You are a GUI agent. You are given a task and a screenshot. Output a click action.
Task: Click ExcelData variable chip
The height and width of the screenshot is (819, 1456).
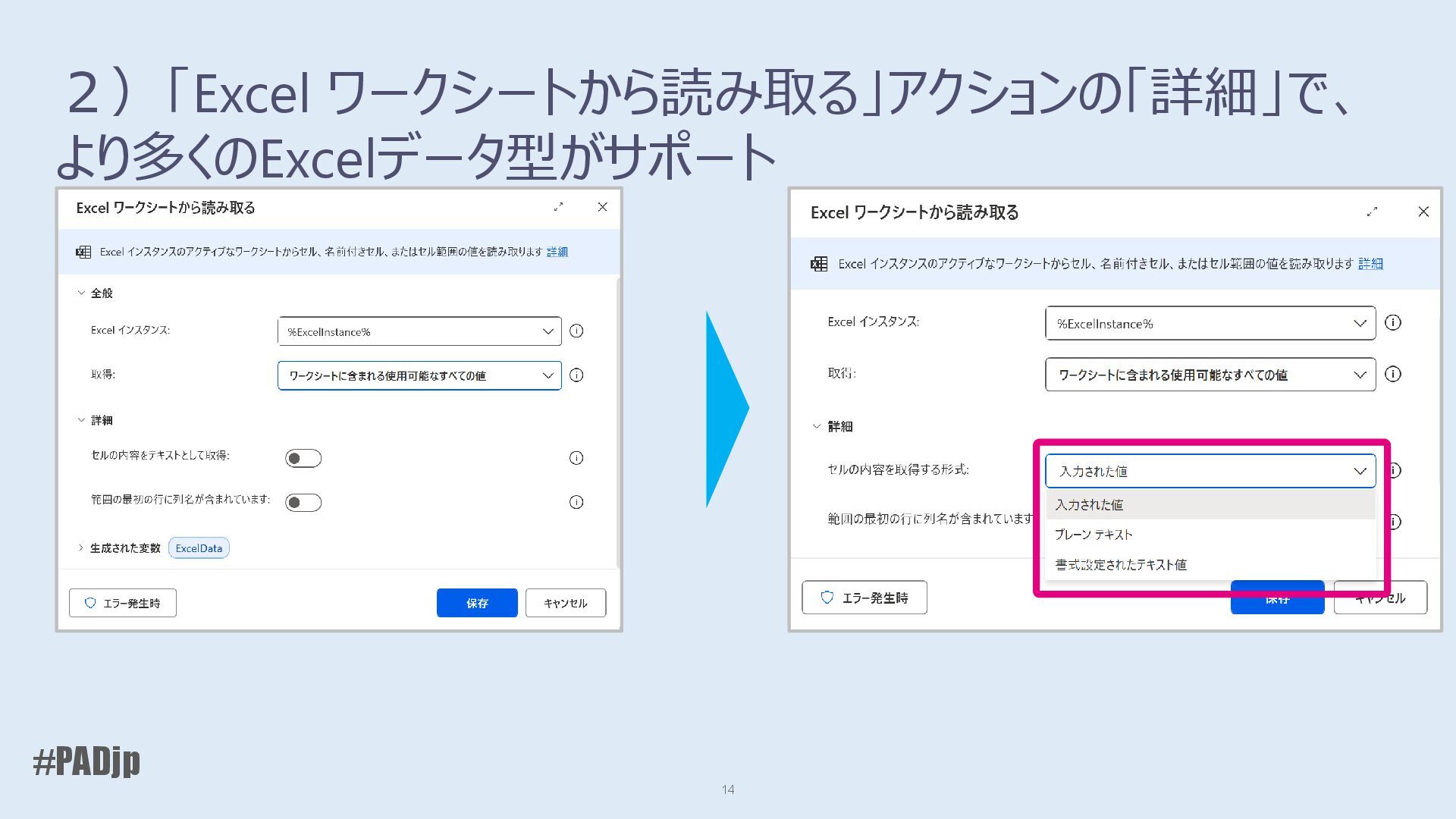[199, 548]
